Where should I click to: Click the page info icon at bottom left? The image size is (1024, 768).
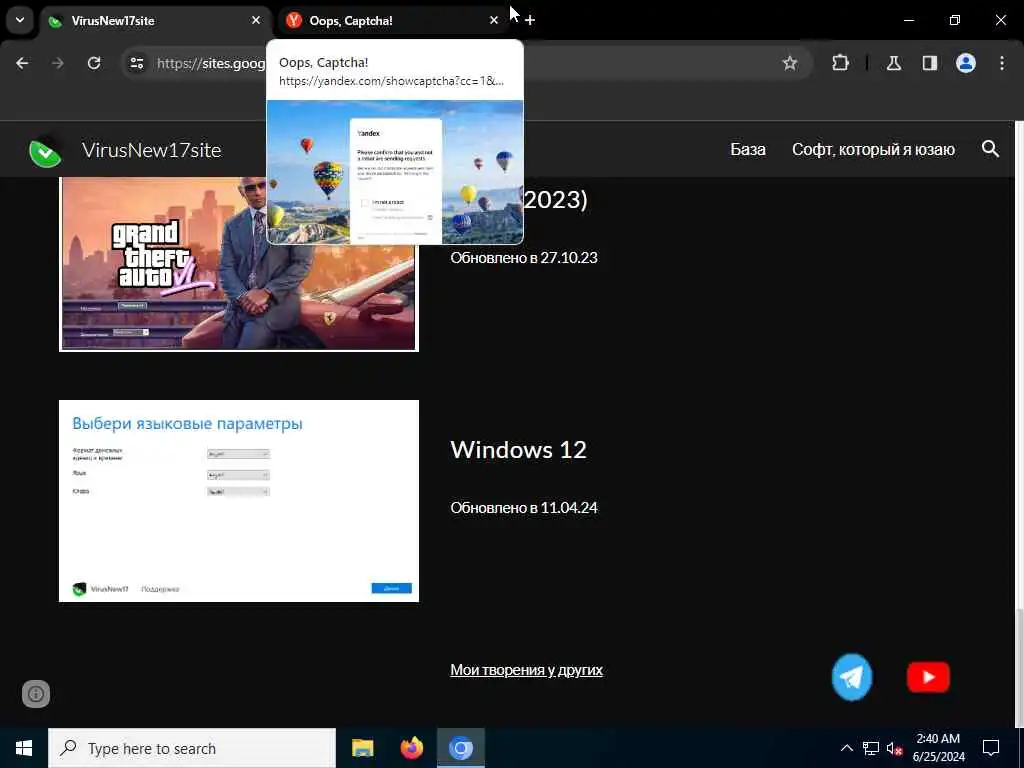pyautogui.click(x=36, y=694)
